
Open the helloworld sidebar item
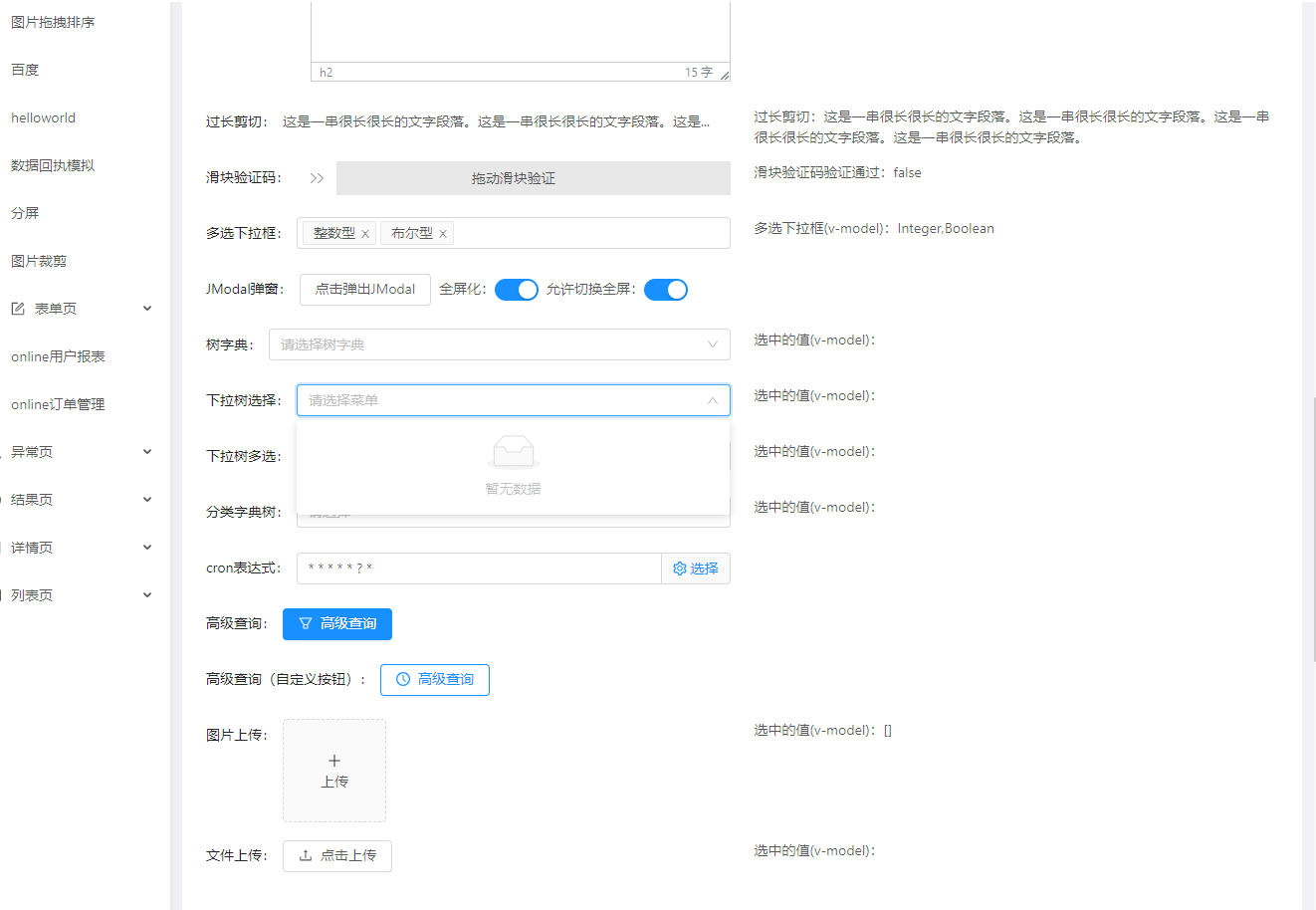[43, 117]
